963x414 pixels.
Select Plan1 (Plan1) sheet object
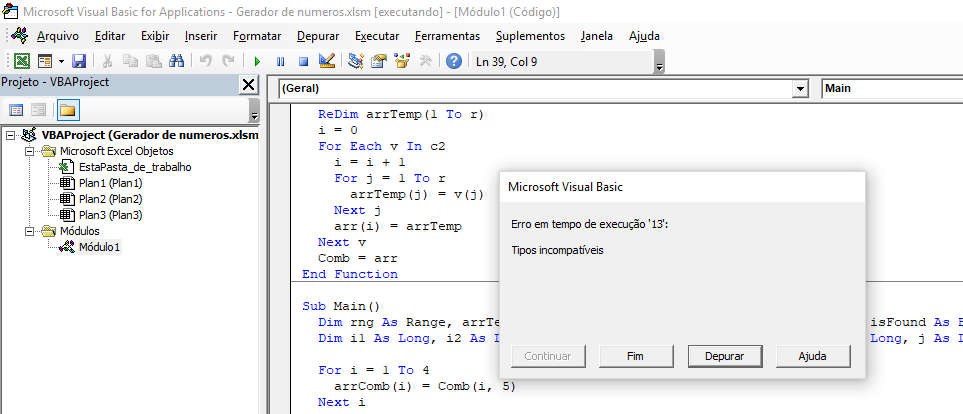click(x=111, y=183)
